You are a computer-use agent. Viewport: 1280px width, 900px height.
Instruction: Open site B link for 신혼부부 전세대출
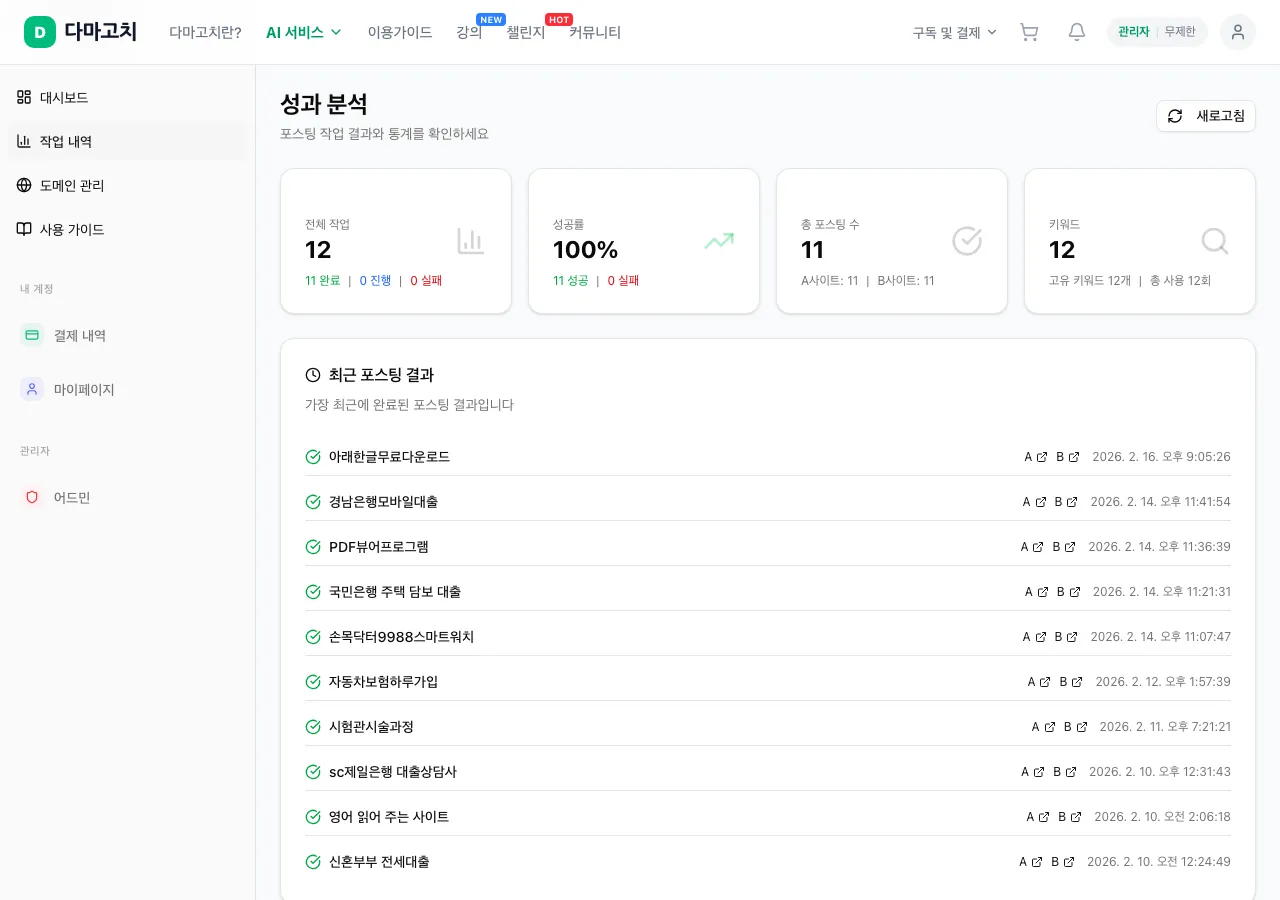click(1063, 862)
